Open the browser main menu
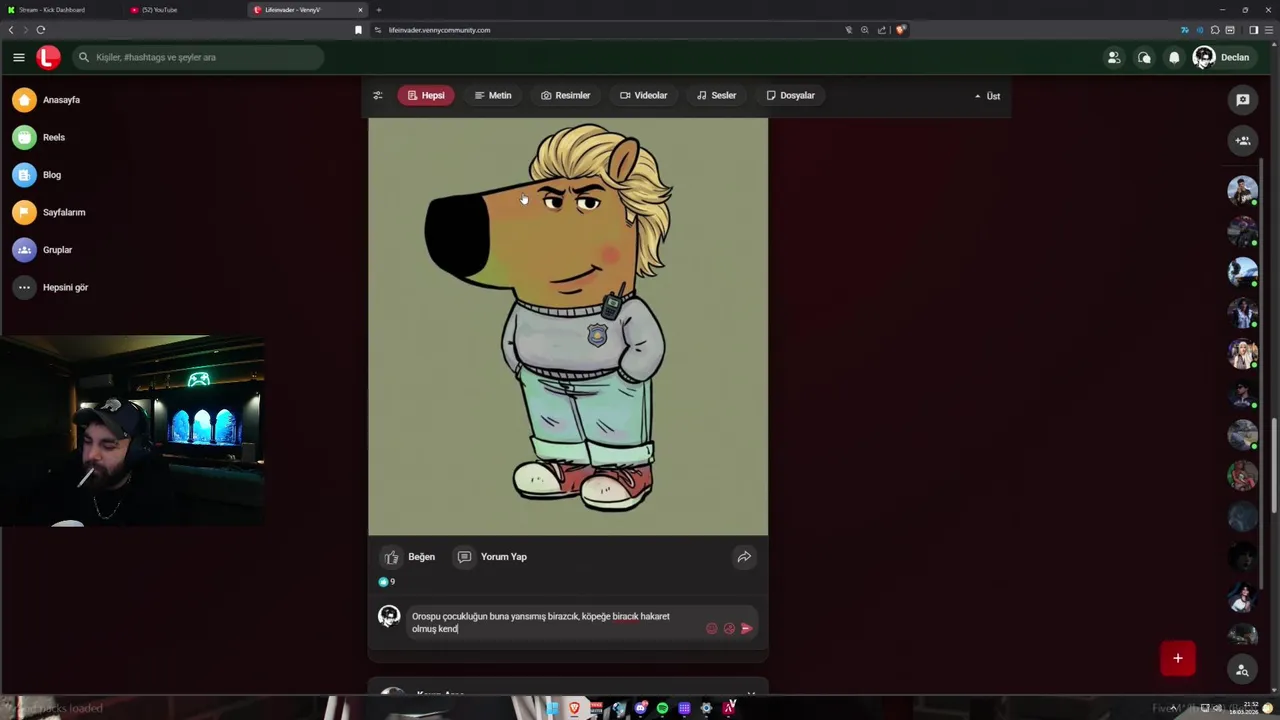 pyautogui.click(x=1268, y=30)
